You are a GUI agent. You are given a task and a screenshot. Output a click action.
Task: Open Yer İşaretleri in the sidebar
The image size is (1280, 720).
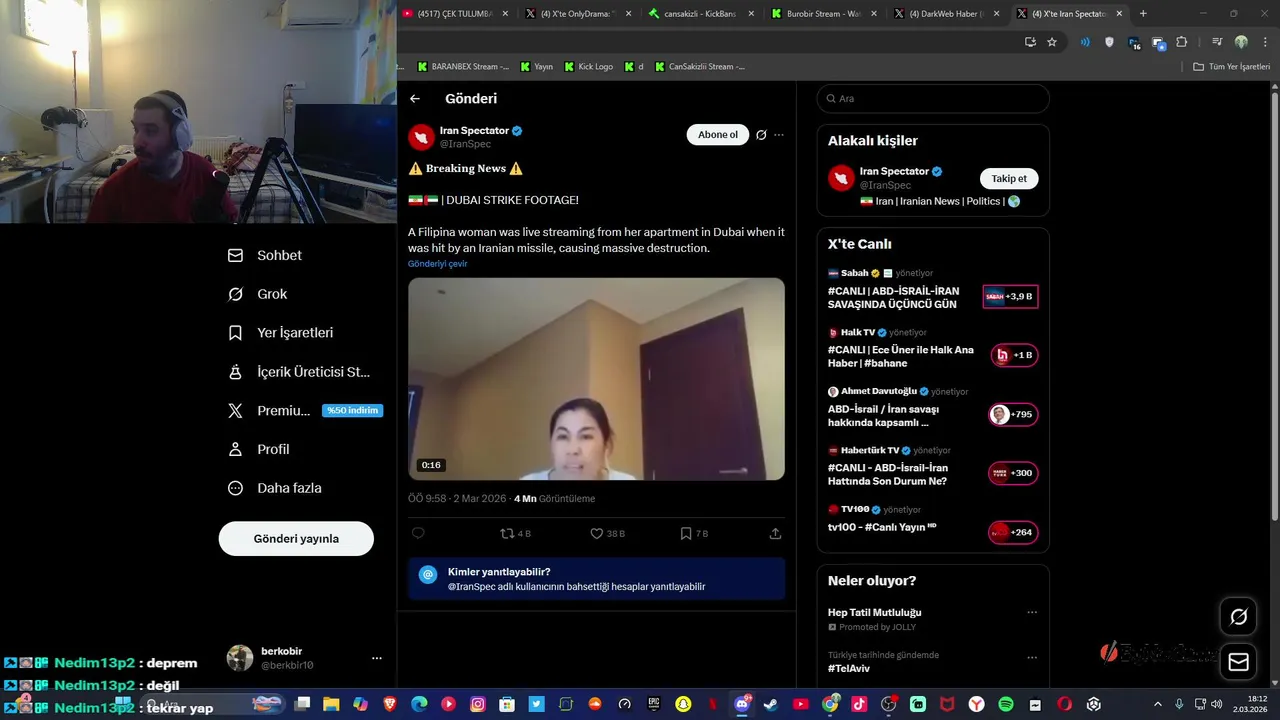280,333
